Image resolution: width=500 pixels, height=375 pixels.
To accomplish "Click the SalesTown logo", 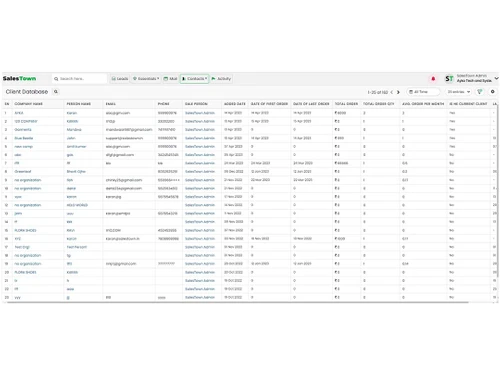I will pos(19,79).
